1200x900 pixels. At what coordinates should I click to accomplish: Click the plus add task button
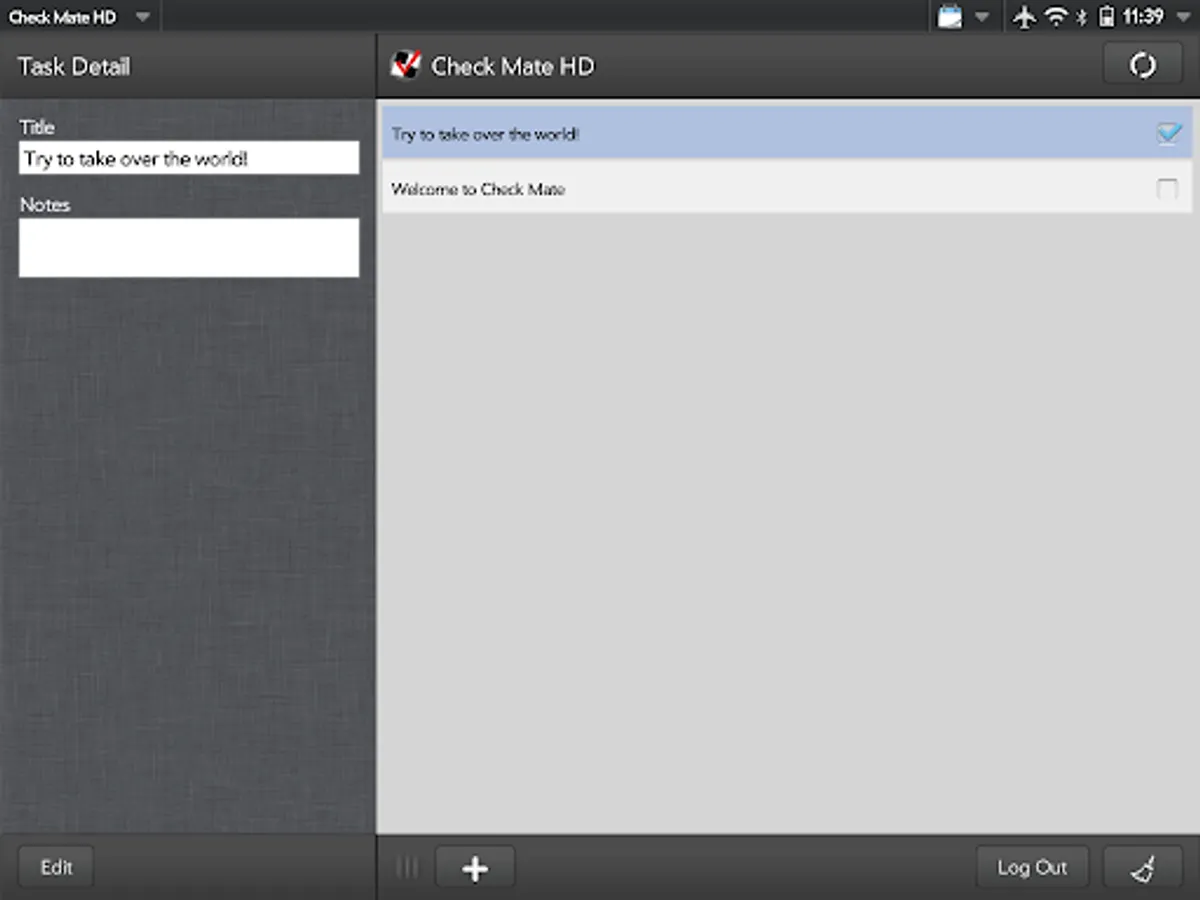click(x=475, y=867)
